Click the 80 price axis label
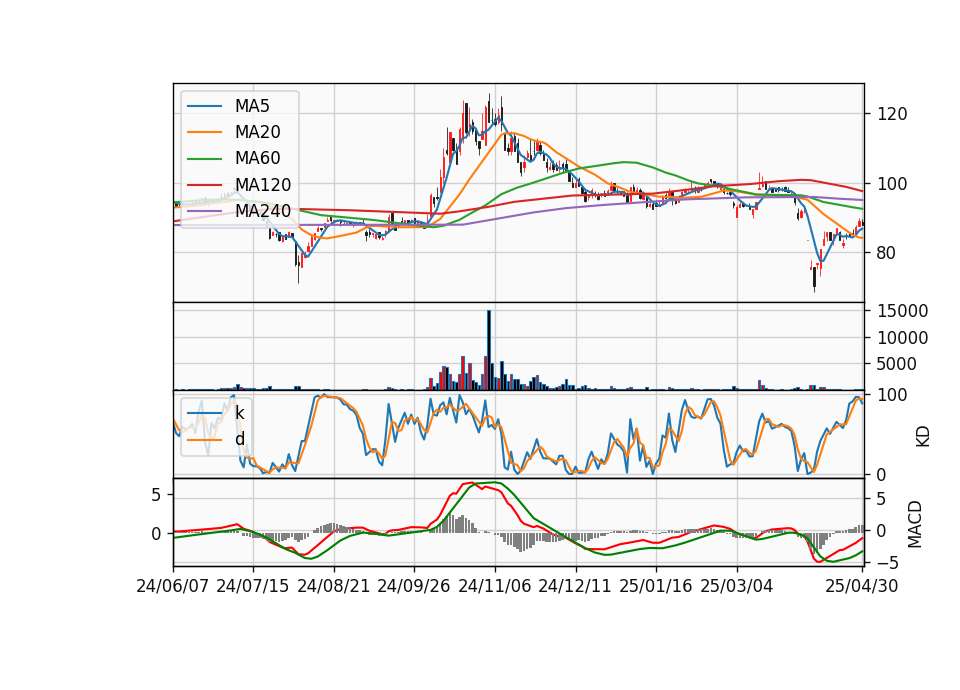 click(887, 253)
